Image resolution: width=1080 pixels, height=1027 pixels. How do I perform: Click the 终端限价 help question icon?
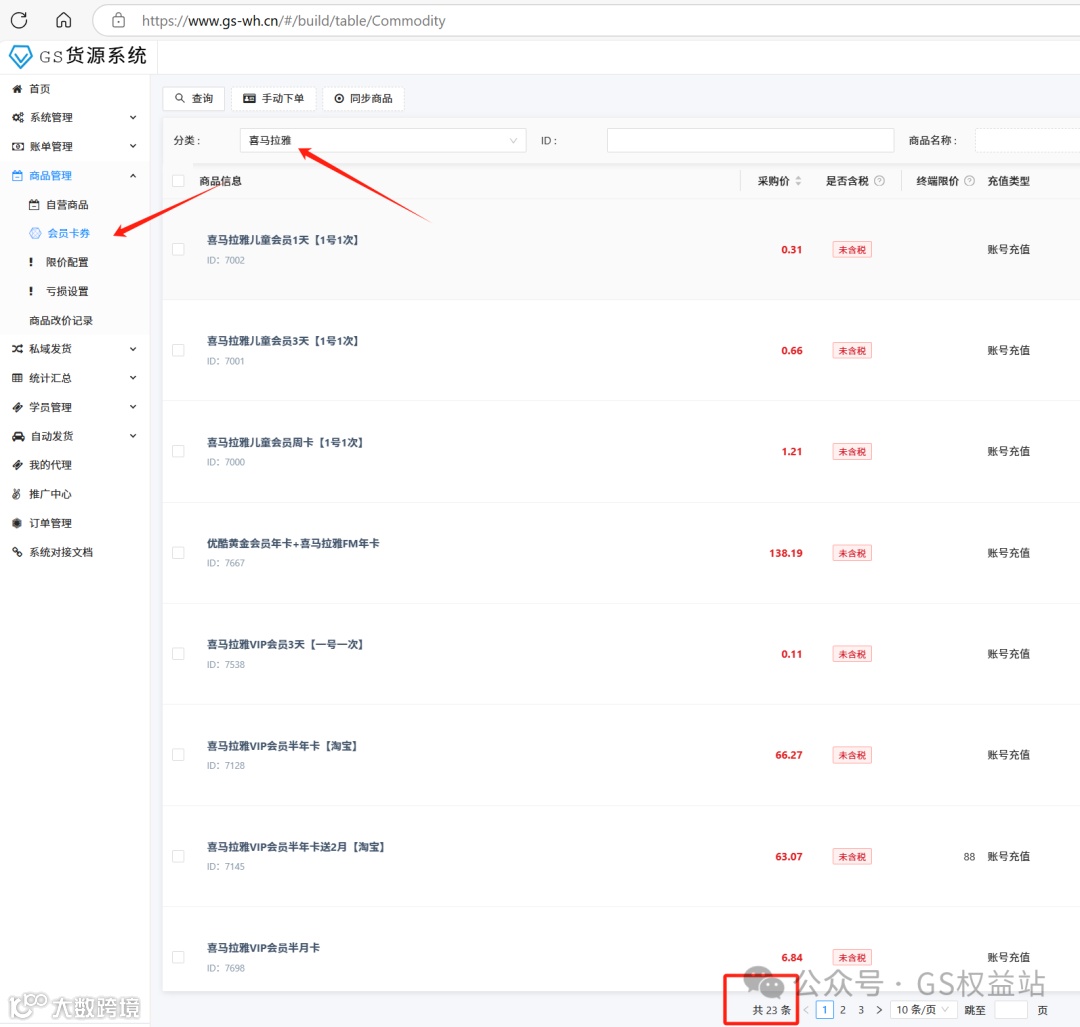click(x=970, y=181)
